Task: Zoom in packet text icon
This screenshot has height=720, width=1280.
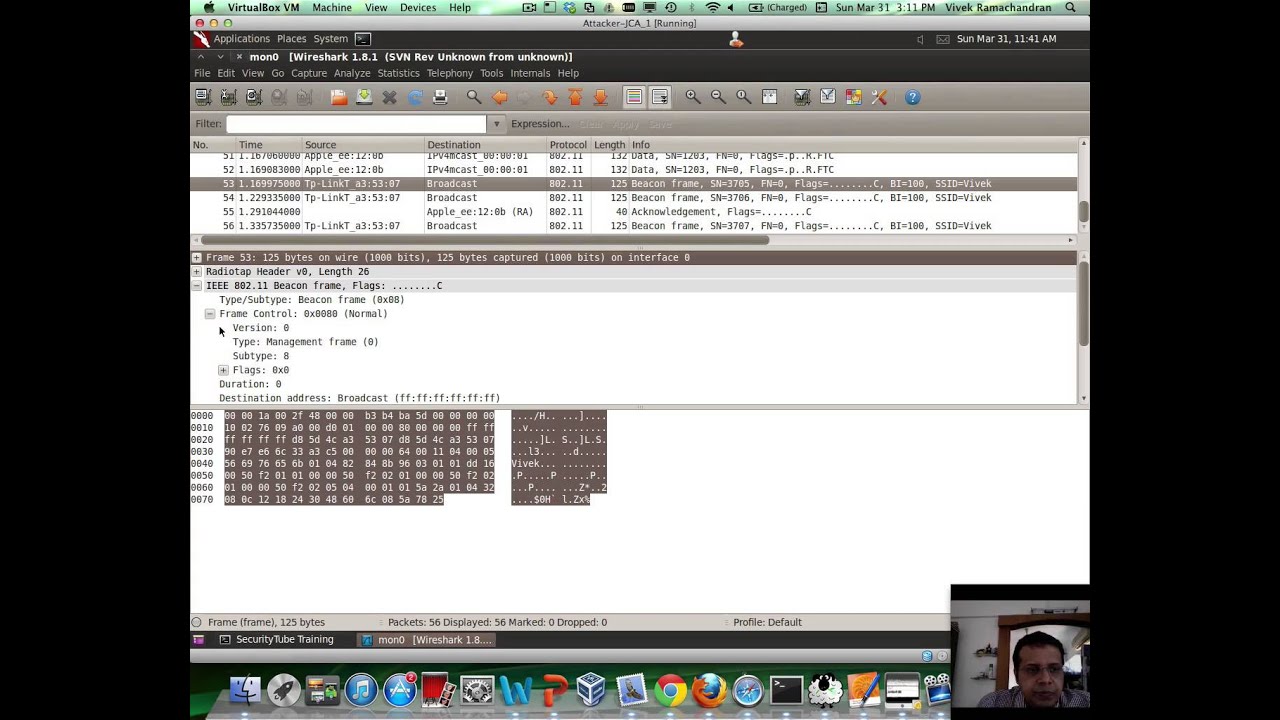Action: coord(693,97)
